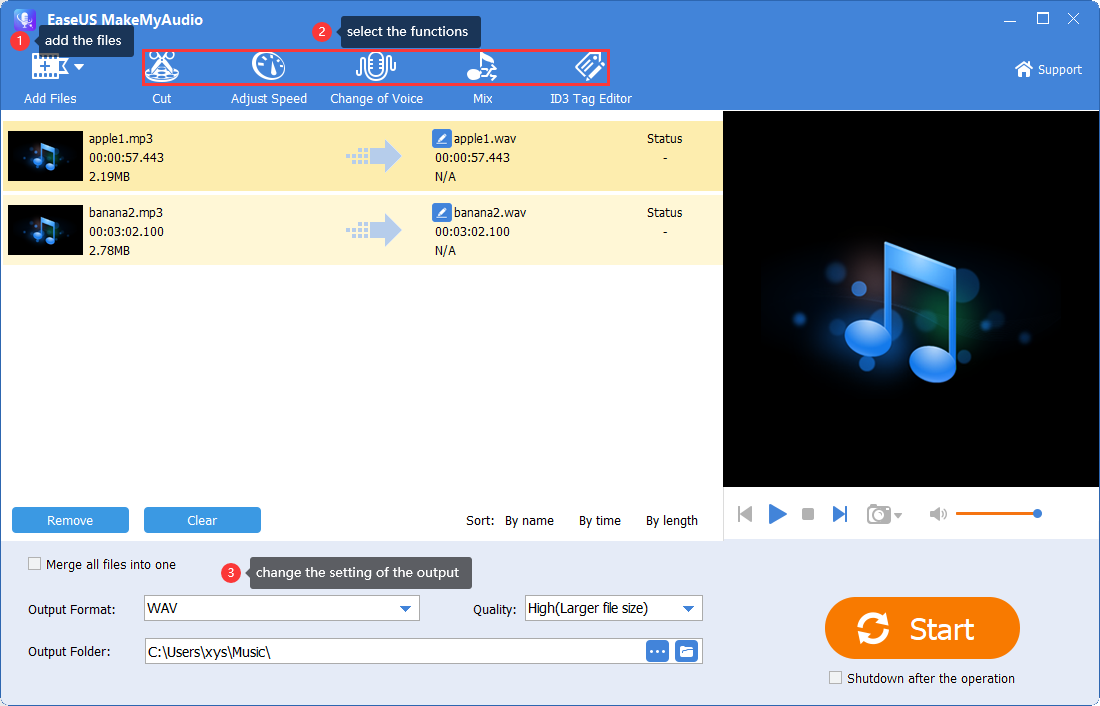The width and height of the screenshot is (1100, 706).
Task: Click the Change of Voice label
Action: point(376,98)
